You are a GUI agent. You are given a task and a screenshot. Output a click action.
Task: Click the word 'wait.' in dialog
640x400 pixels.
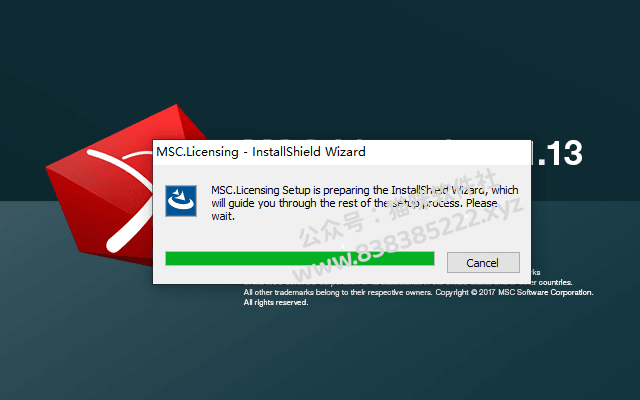click(x=223, y=216)
